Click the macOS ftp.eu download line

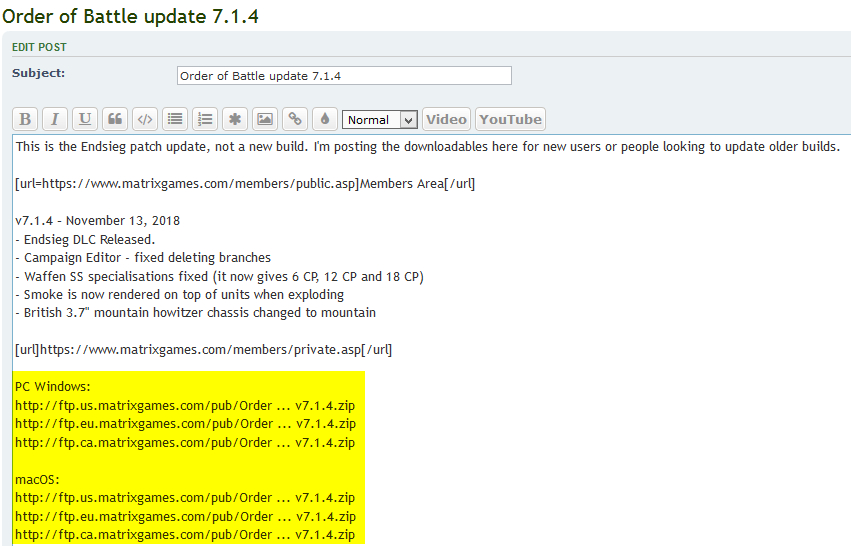click(185, 516)
